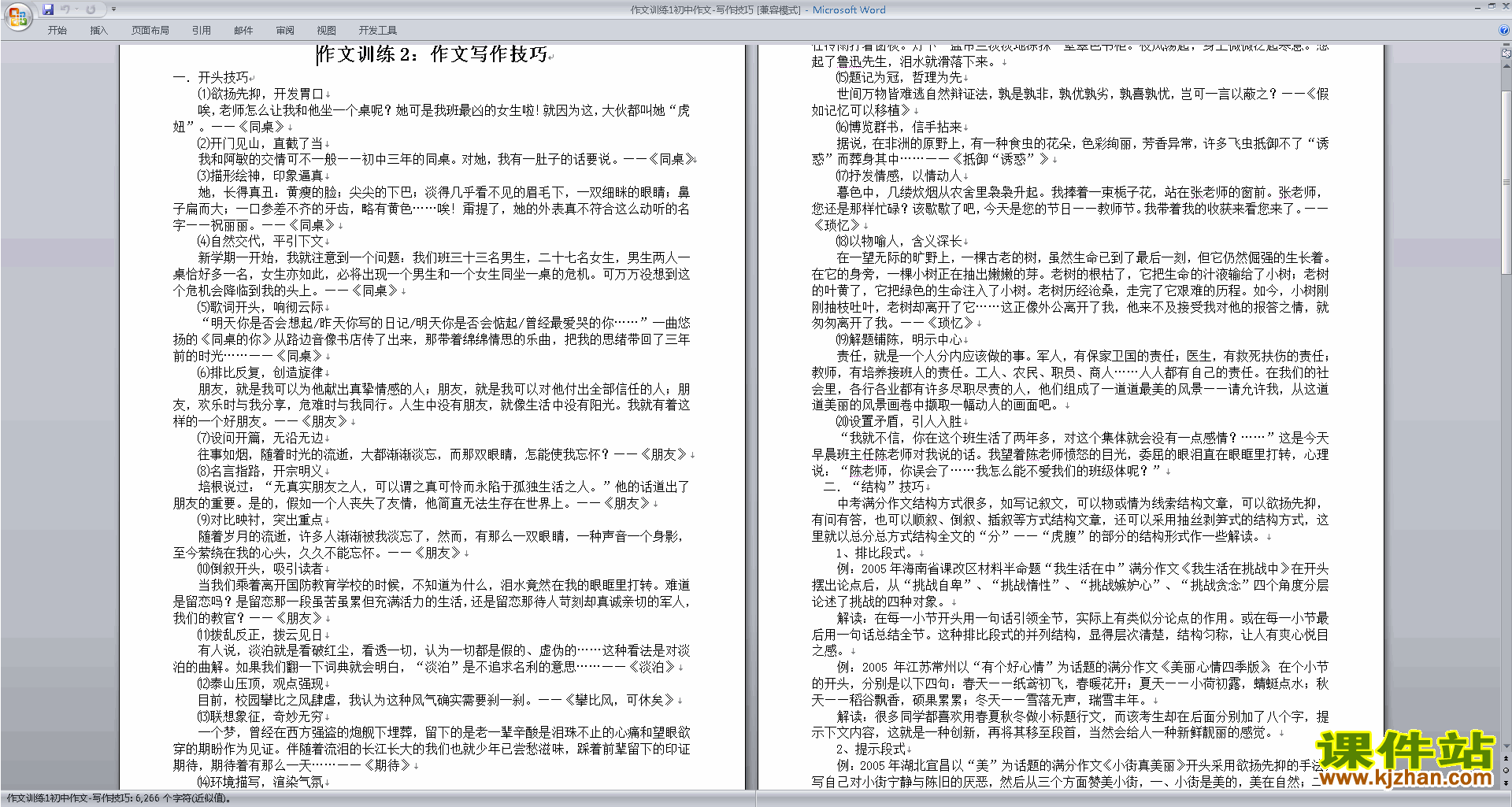Open the Office Button menu

[x=17, y=16]
